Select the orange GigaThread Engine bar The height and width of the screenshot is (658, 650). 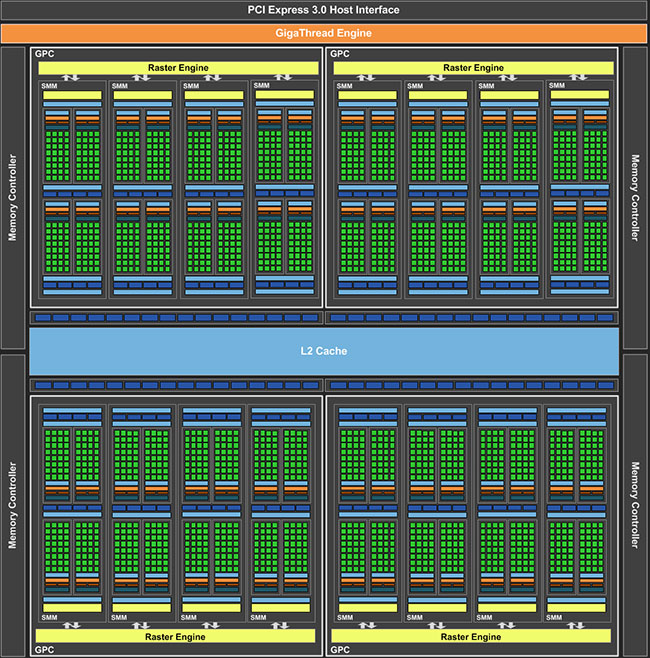[x=324, y=33]
